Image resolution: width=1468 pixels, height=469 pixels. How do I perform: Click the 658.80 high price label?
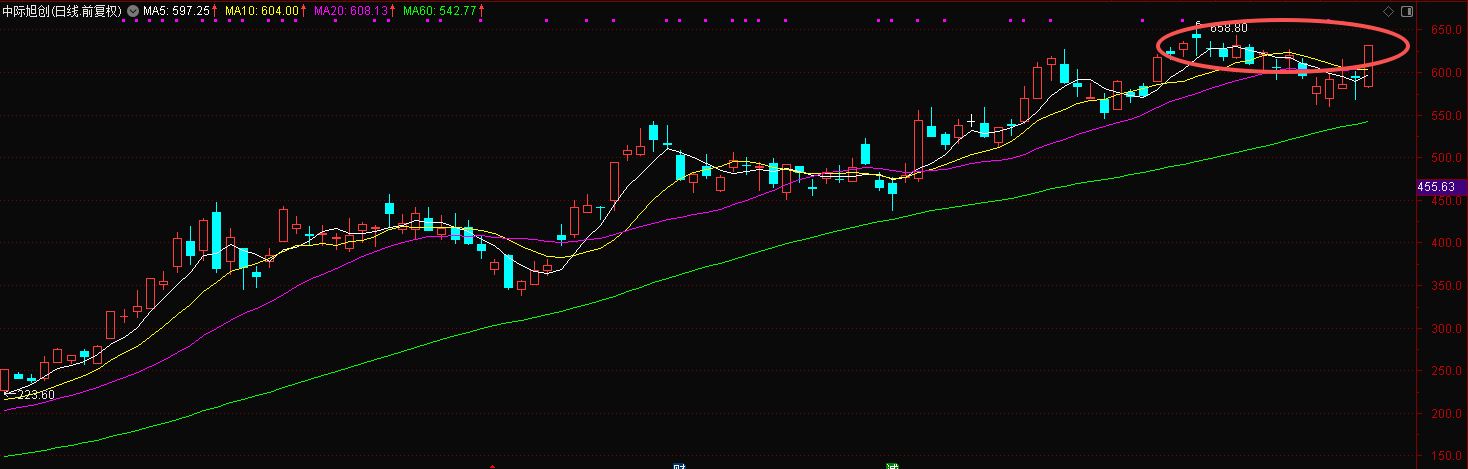1228,28
